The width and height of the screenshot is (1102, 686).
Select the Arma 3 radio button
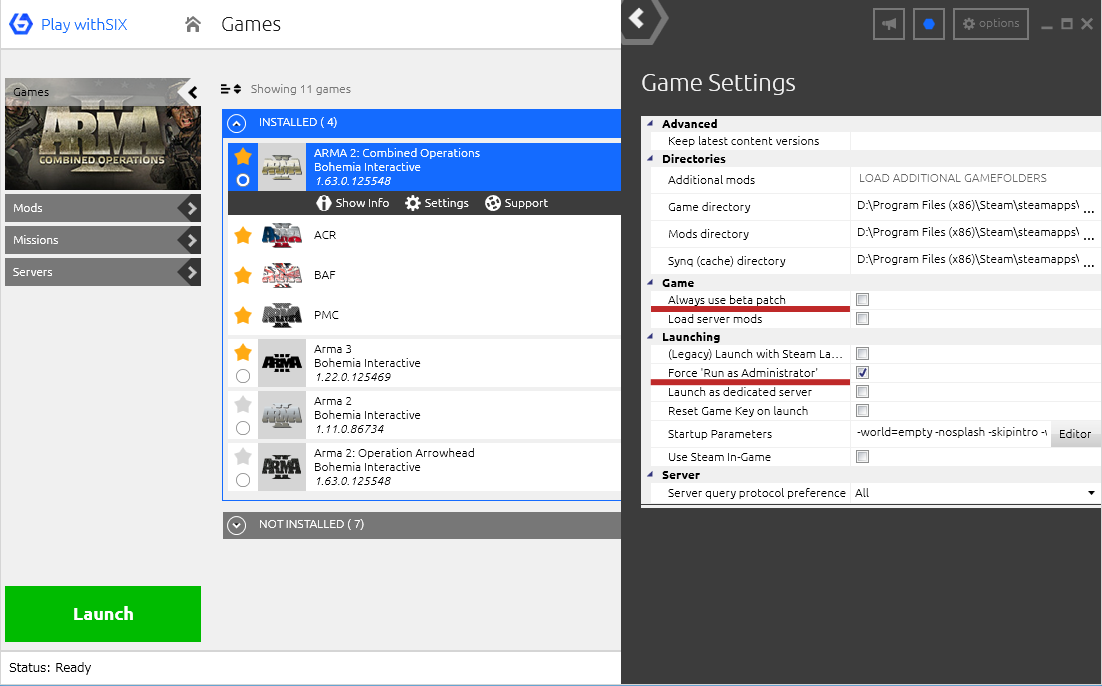(x=243, y=376)
